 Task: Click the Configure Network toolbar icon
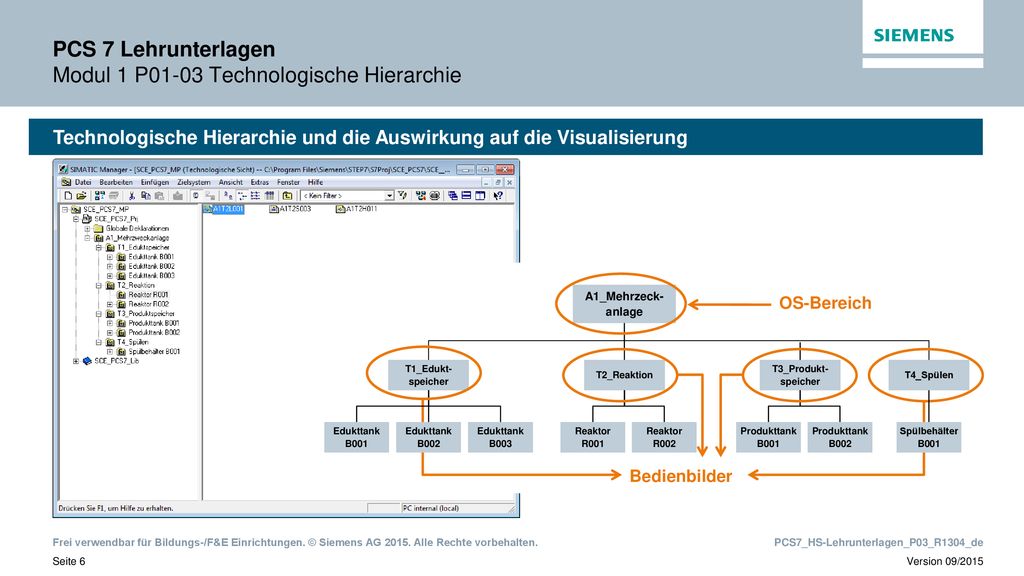421,195
